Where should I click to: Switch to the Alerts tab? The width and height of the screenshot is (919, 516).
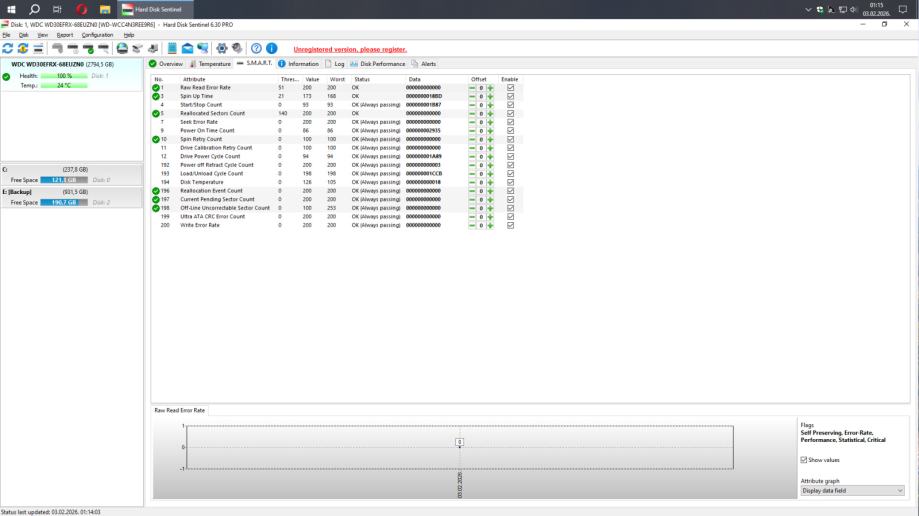point(424,64)
